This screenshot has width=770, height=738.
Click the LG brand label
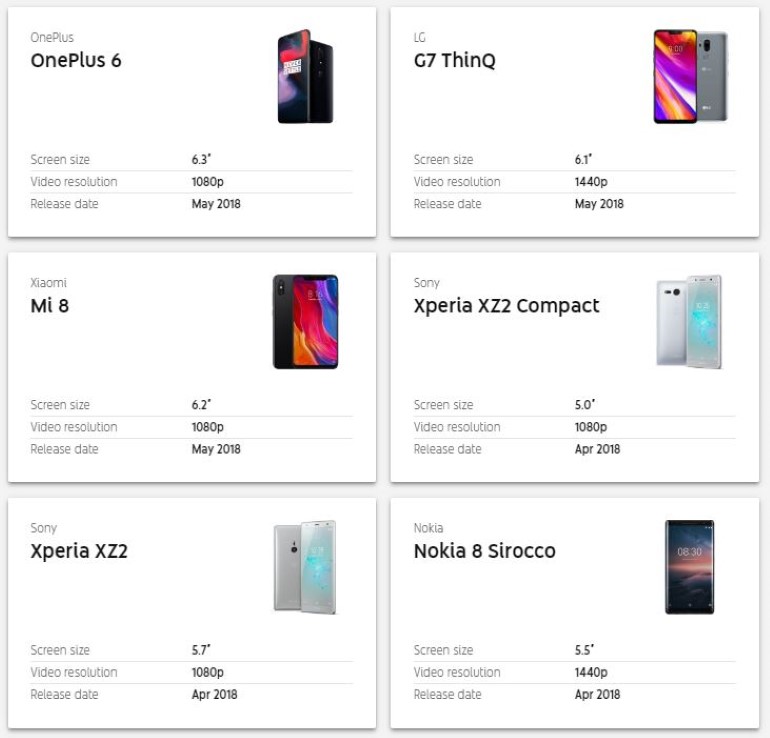point(420,37)
